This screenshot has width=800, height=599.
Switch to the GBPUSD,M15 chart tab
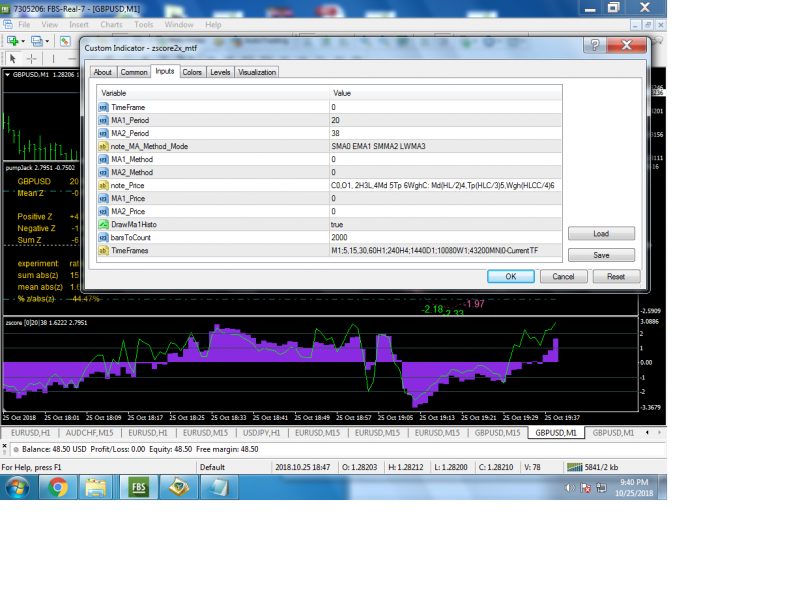497,433
